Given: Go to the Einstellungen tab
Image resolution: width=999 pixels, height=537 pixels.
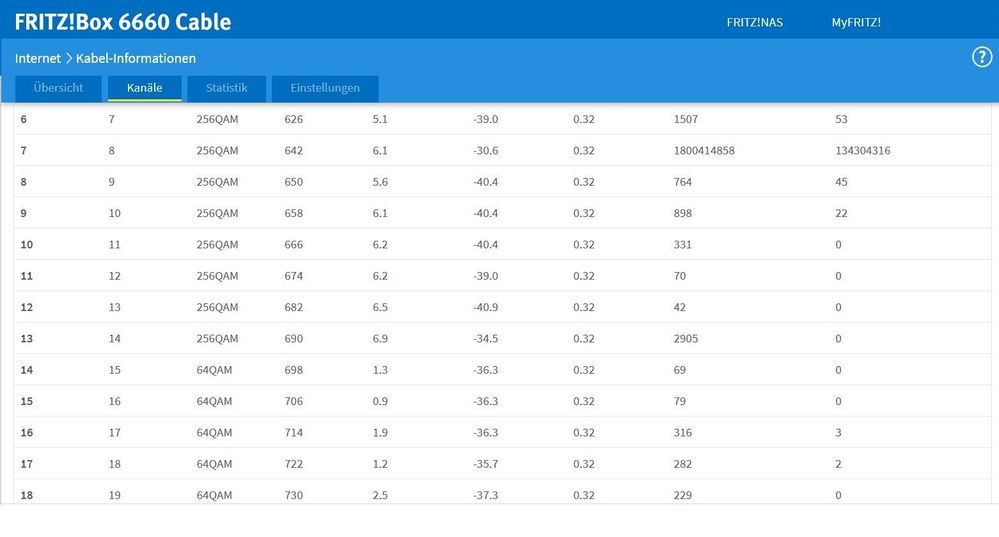Looking at the screenshot, I should pyautogui.click(x=325, y=88).
